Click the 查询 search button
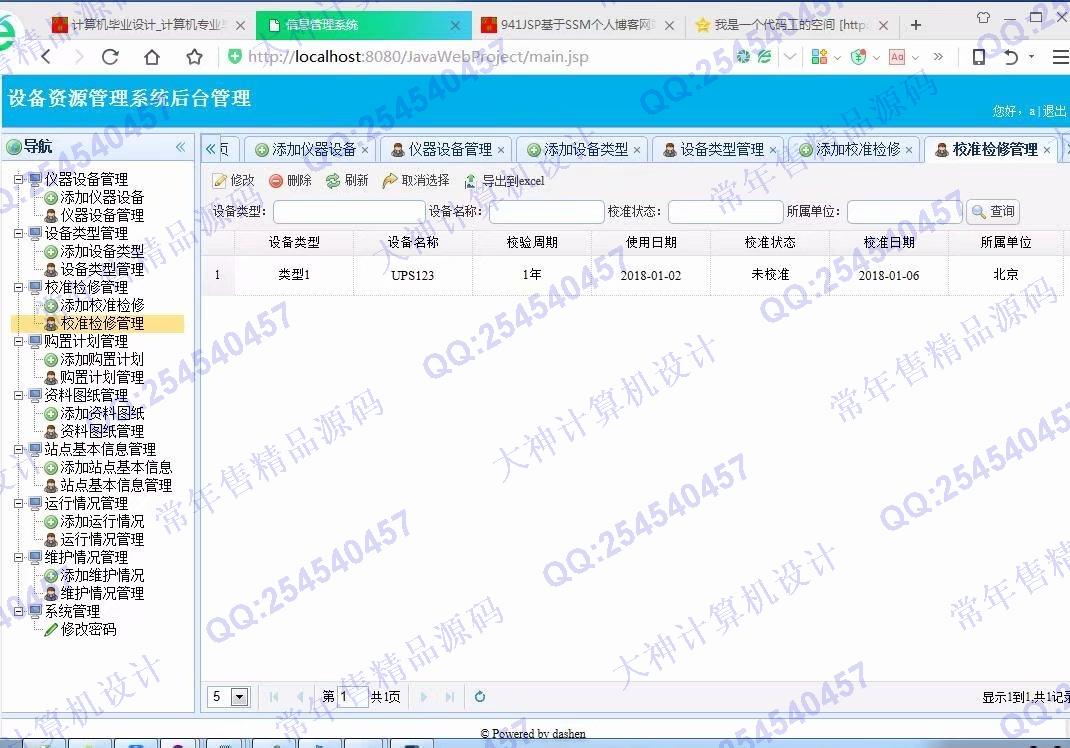Image resolution: width=1070 pixels, height=748 pixels. click(993, 212)
